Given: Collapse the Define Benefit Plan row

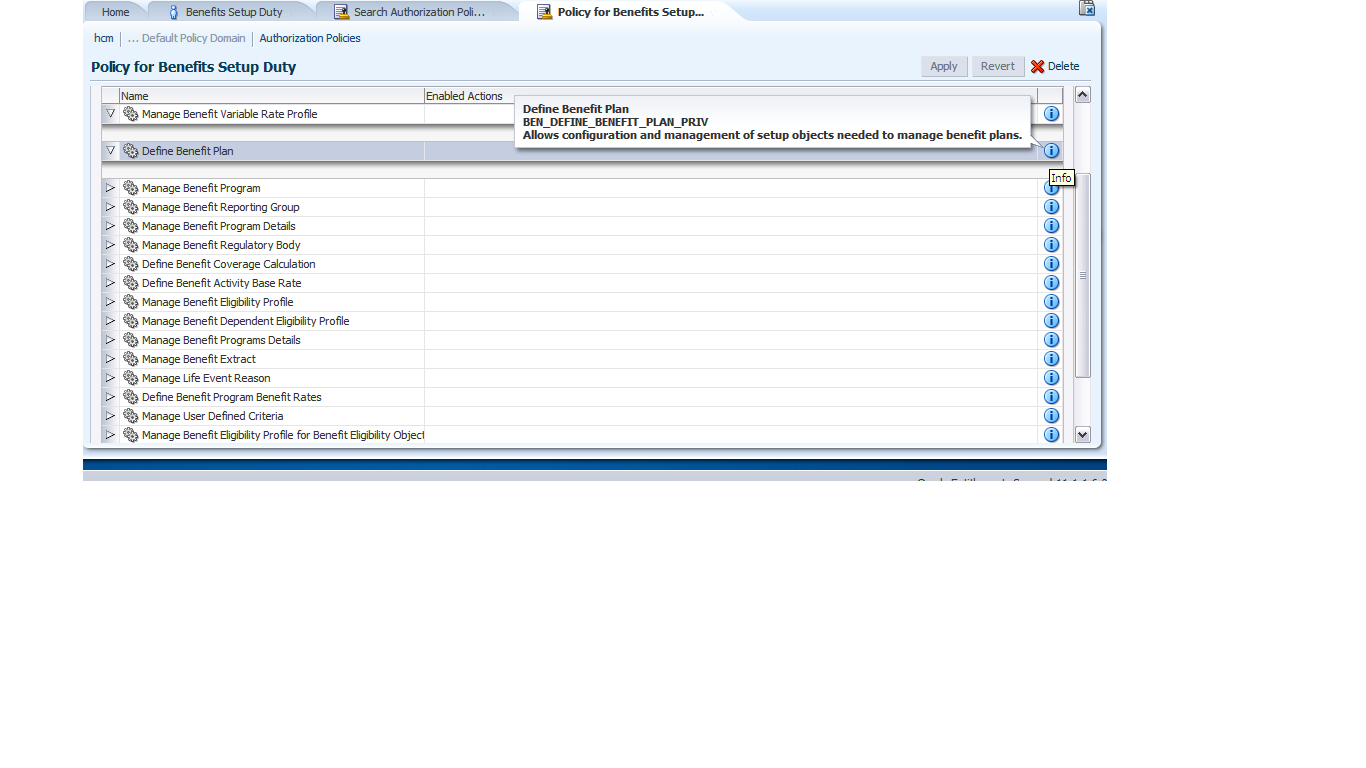Looking at the screenshot, I should 110,150.
